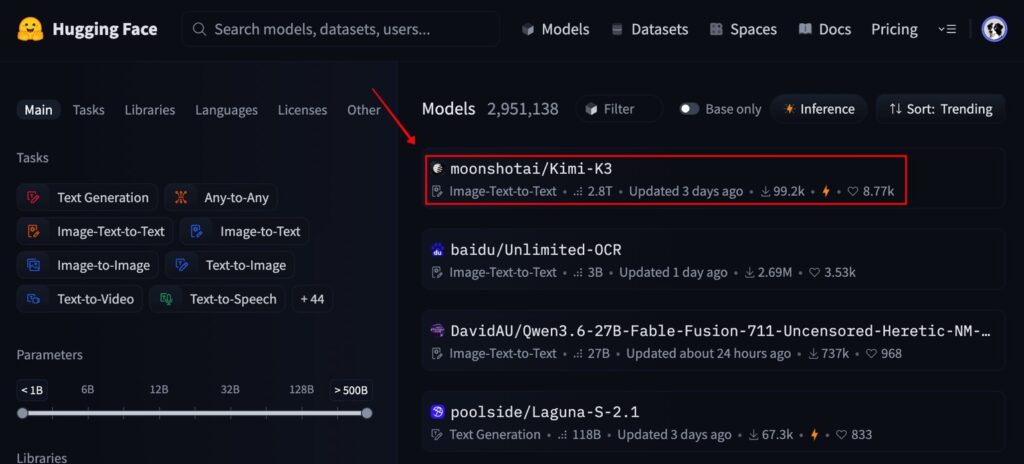1024x464 pixels.
Task: Click the right parameters slider handle
Action: tap(367, 413)
